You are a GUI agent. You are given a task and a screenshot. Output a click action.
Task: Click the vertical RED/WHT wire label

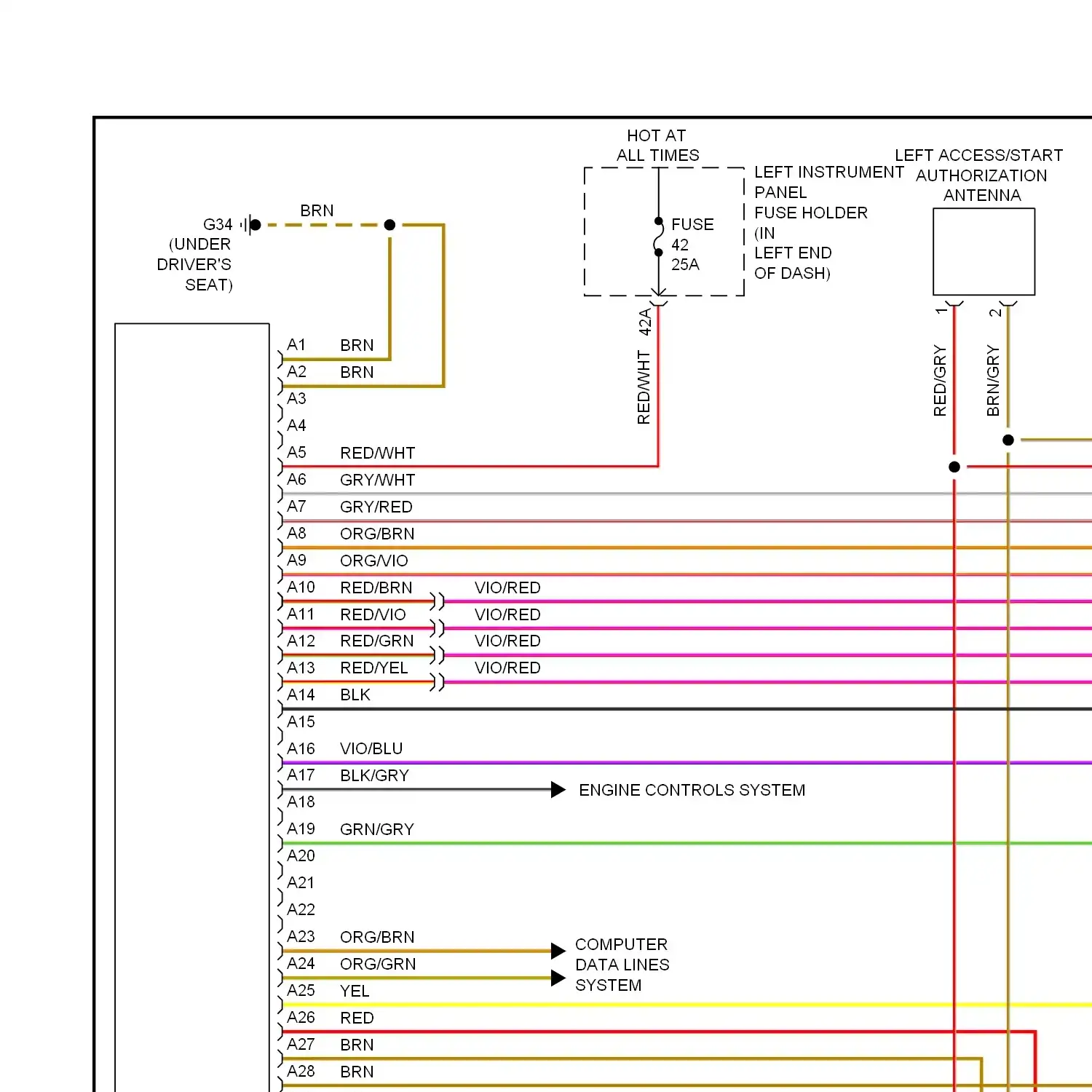(x=644, y=387)
